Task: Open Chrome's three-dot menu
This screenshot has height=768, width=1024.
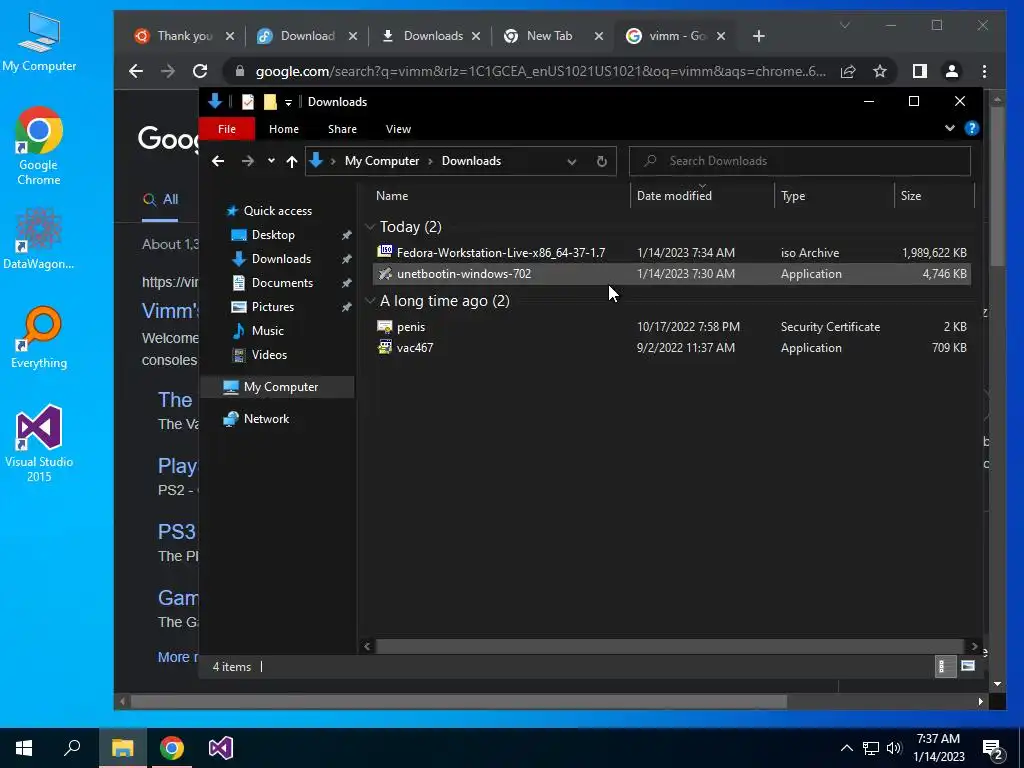Action: (x=984, y=71)
